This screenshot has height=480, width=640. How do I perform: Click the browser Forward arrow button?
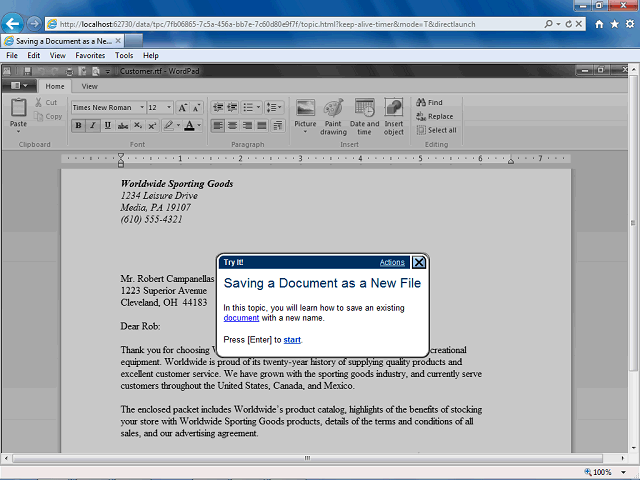point(34,24)
